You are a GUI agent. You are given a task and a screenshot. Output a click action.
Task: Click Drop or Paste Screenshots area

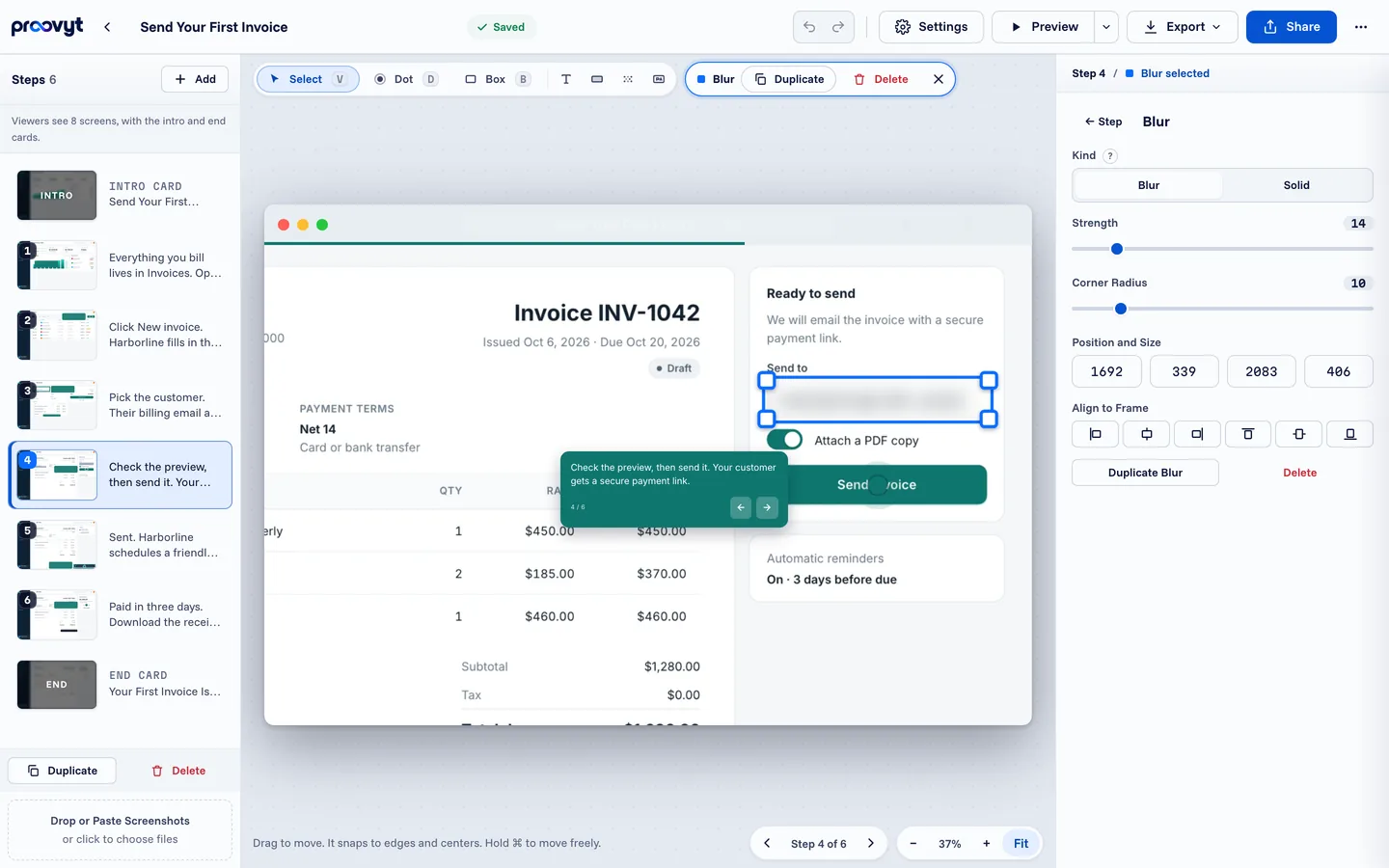[x=120, y=829]
